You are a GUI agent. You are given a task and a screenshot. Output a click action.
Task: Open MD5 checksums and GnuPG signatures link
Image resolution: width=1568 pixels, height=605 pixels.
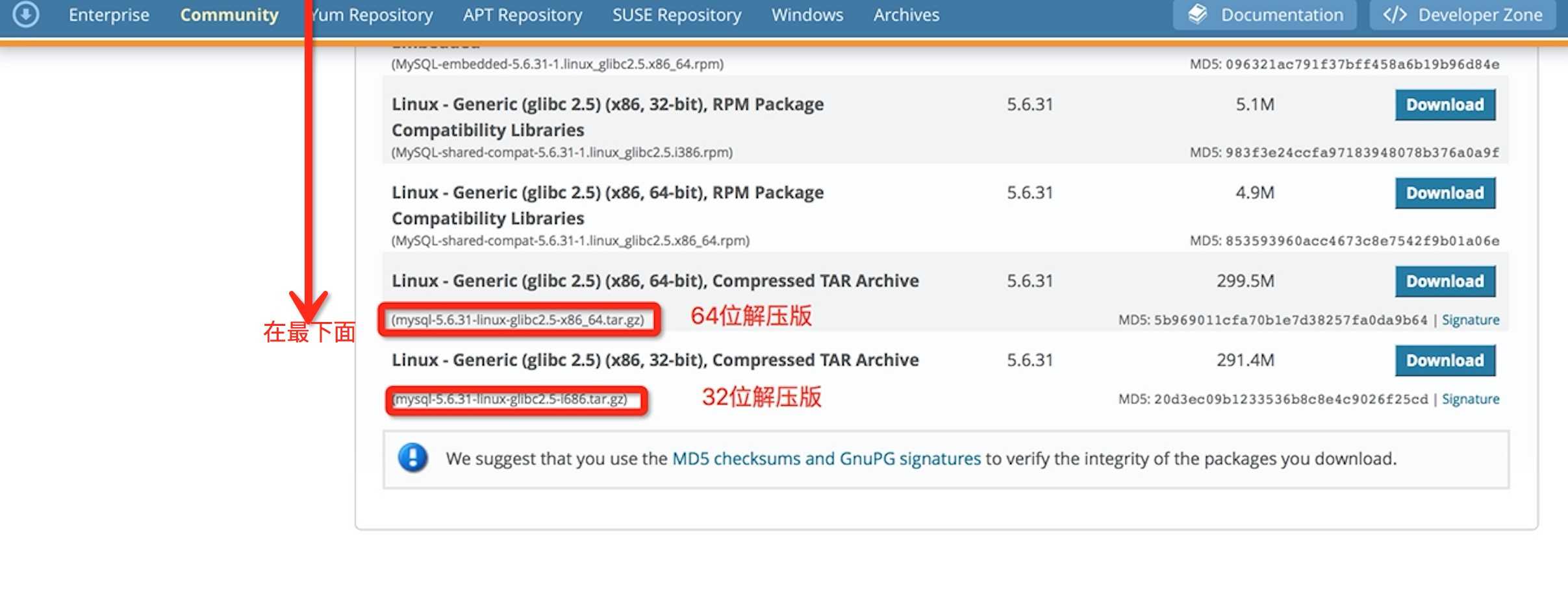tap(826, 458)
